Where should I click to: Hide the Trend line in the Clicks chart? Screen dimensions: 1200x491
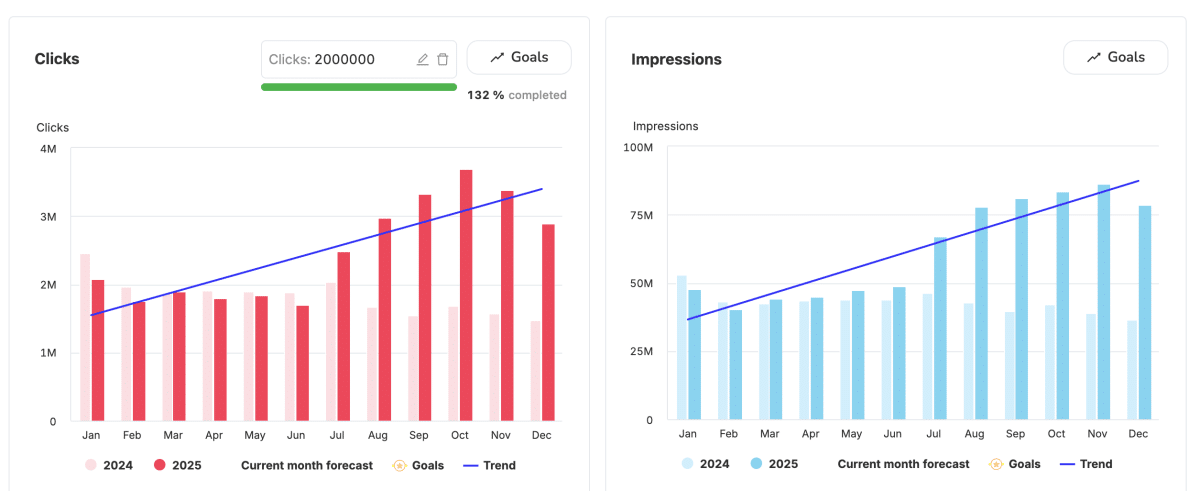point(490,465)
